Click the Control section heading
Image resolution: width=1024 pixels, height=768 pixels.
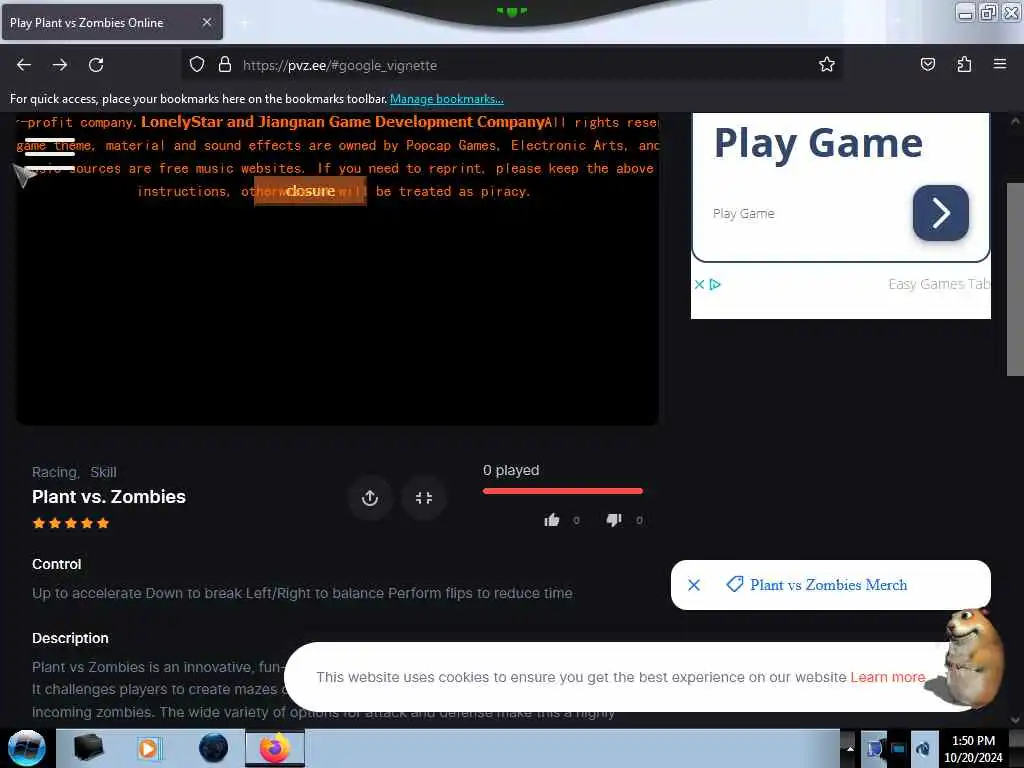pyautogui.click(x=57, y=564)
